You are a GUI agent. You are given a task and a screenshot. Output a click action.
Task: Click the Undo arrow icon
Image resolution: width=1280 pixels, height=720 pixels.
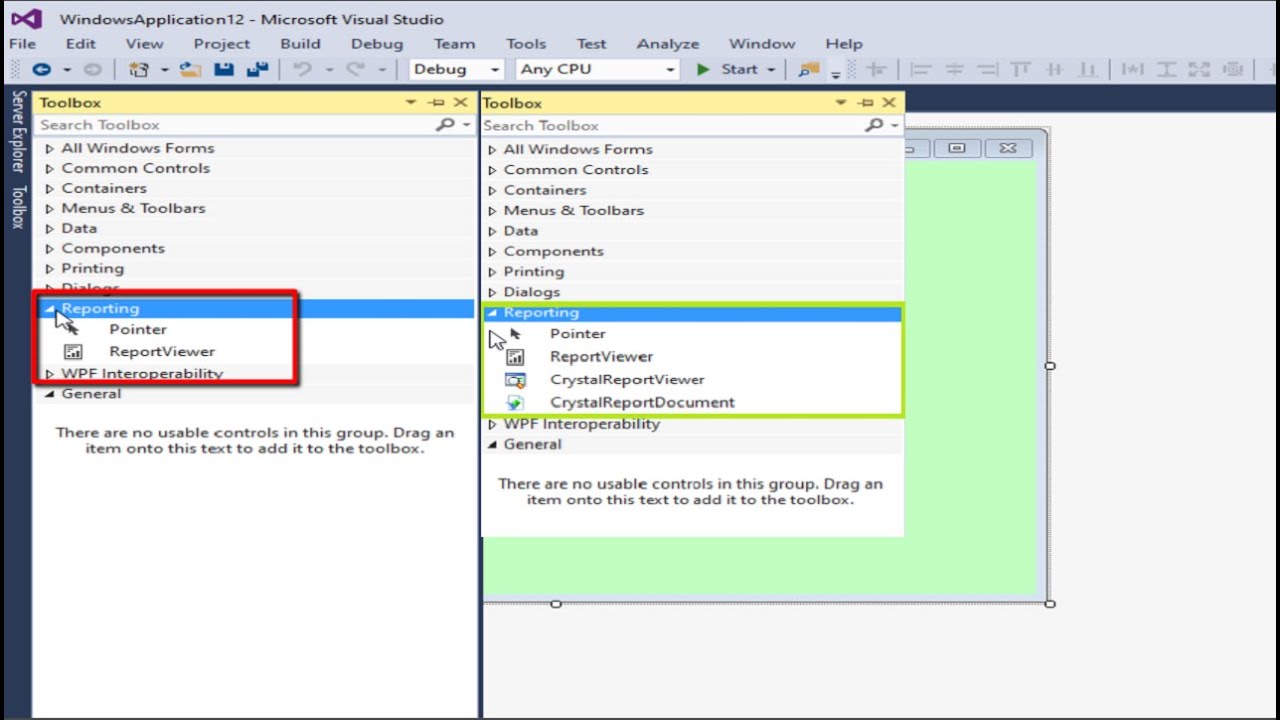[x=302, y=69]
